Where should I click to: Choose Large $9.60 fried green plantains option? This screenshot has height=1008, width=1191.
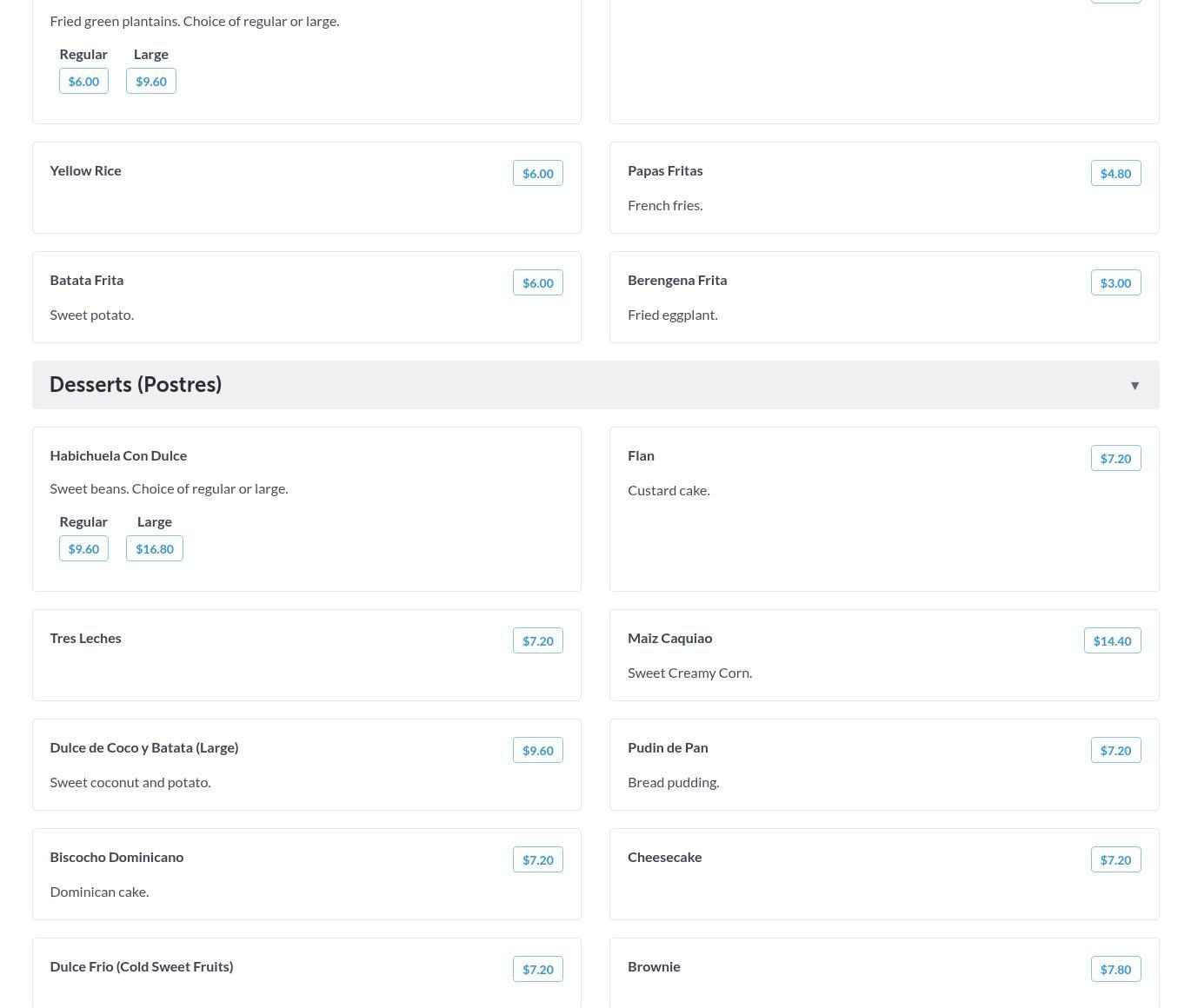[x=150, y=81]
